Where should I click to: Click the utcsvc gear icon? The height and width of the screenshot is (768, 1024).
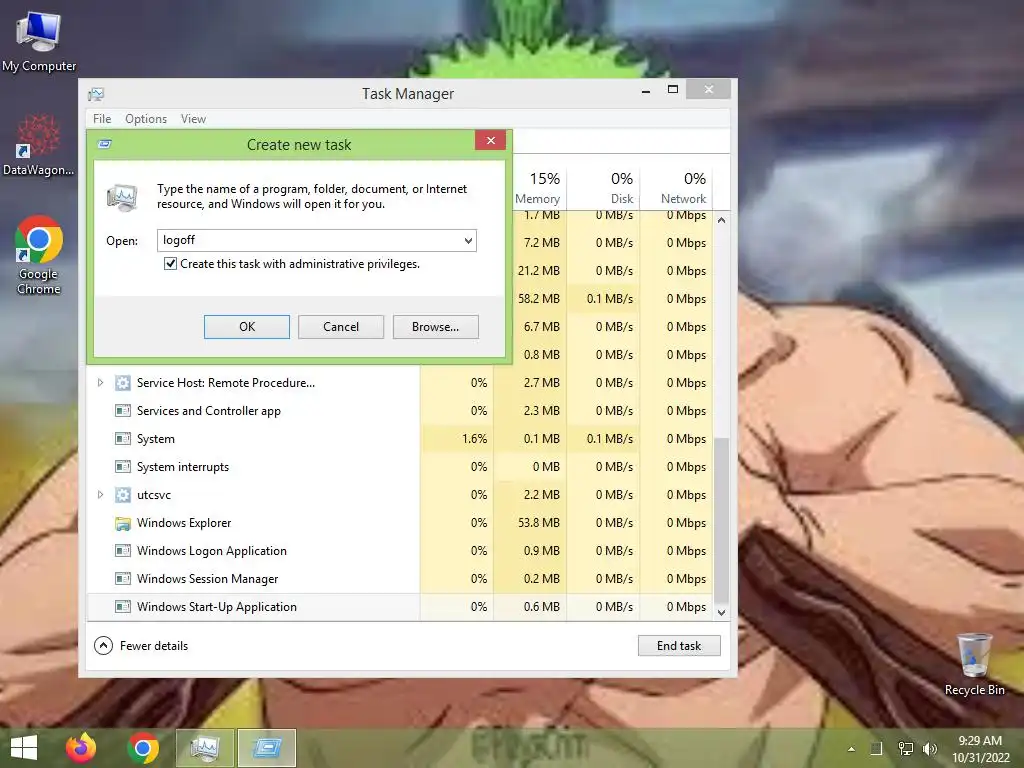click(x=123, y=495)
